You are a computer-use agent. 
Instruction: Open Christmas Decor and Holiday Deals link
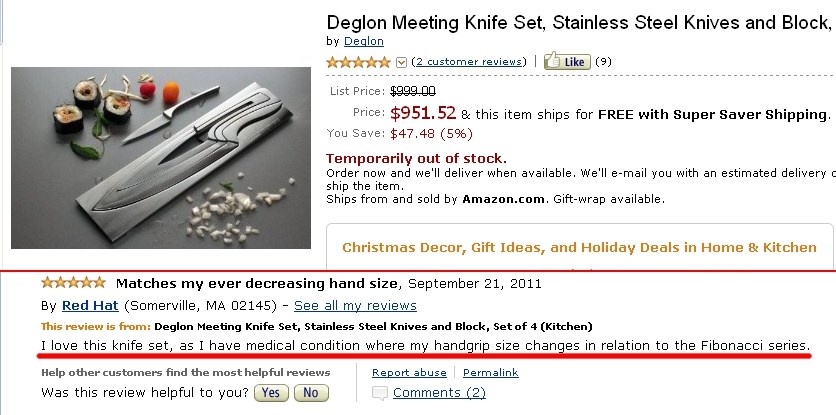point(580,247)
